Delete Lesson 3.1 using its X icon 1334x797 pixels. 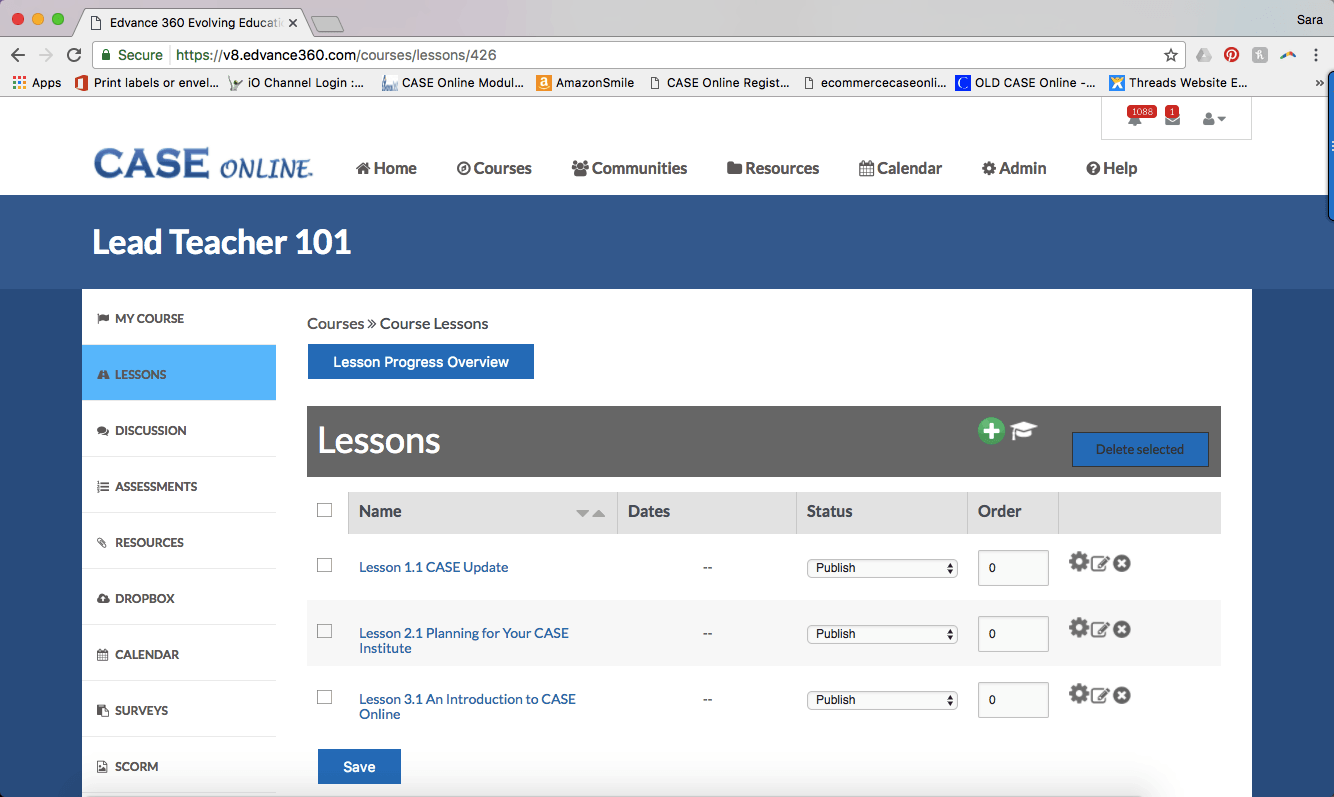pyautogui.click(x=1122, y=695)
